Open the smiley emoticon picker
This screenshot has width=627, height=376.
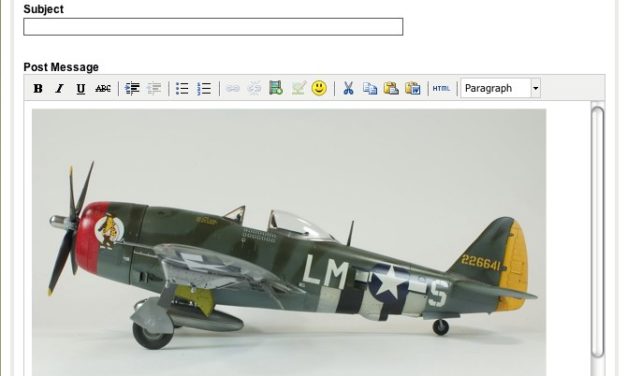(x=319, y=88)
